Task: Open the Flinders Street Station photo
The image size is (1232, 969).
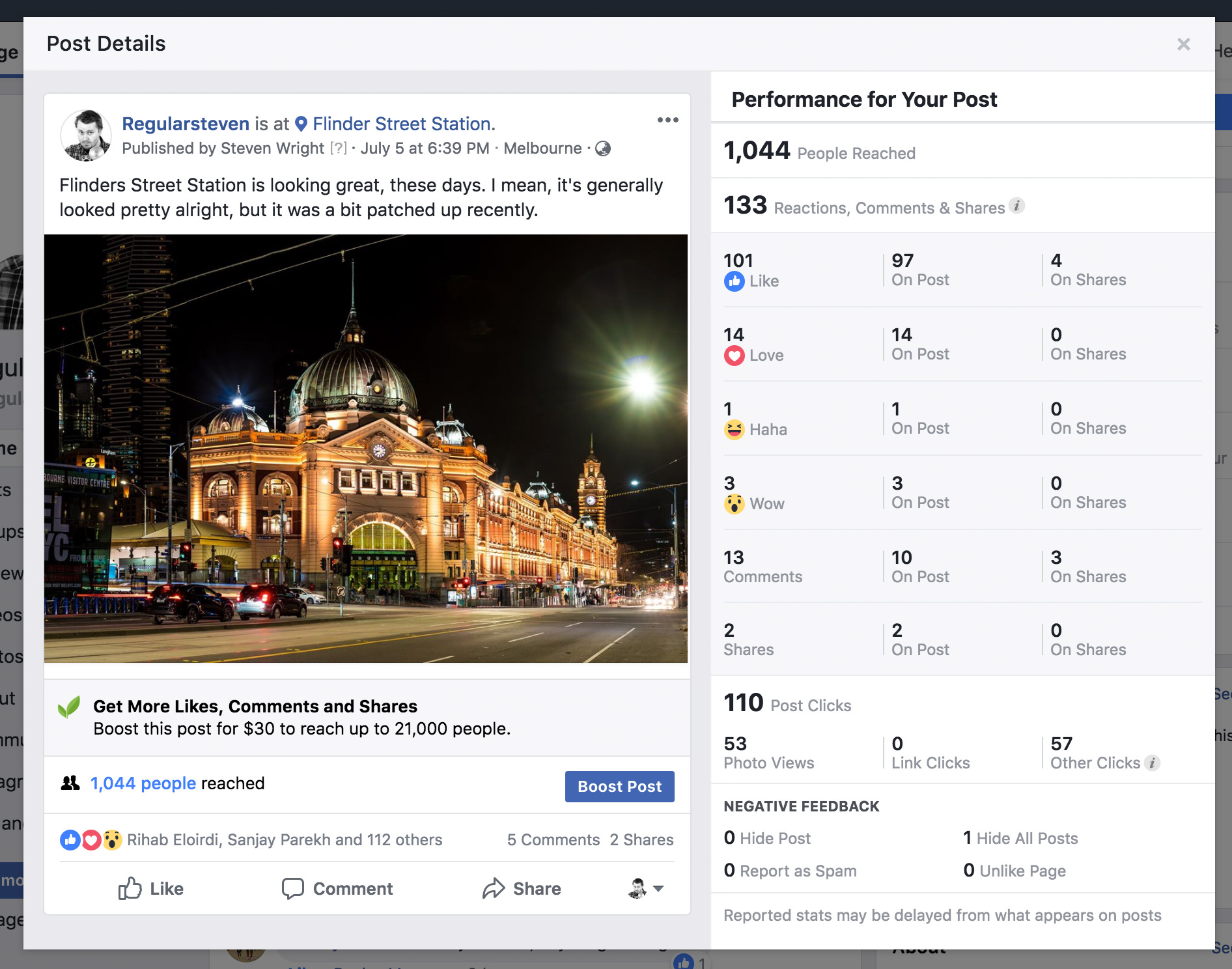Action: (366, 448)
